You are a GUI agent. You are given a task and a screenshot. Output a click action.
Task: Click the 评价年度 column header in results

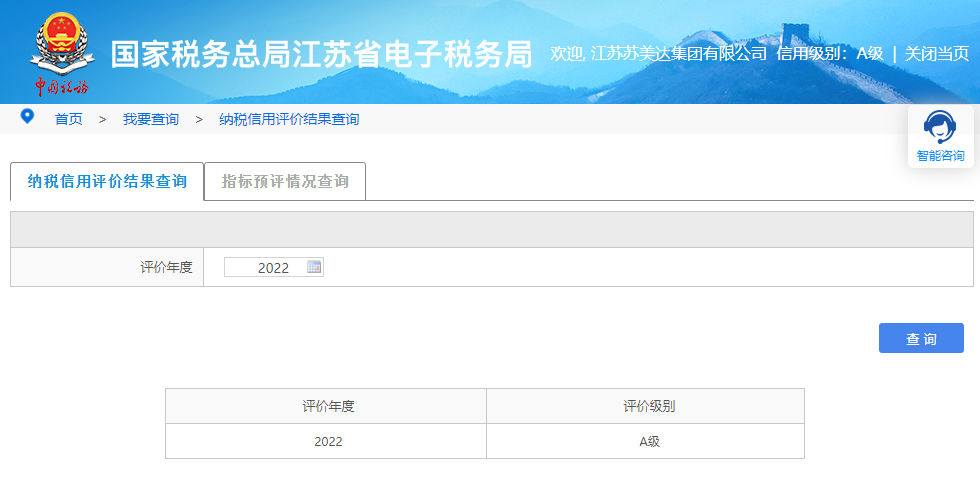[x=327, y=406]
